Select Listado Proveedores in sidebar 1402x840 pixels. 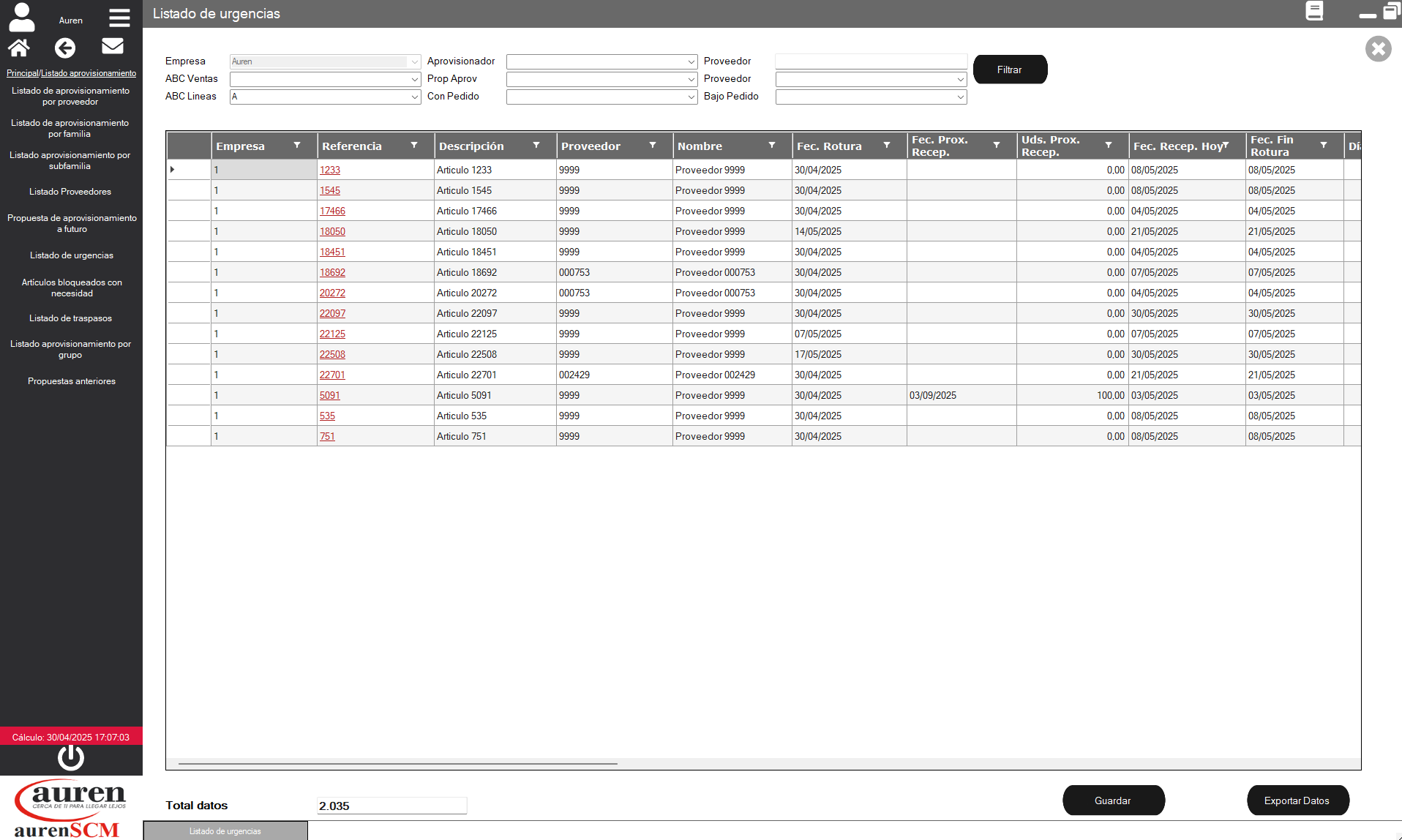70,192
